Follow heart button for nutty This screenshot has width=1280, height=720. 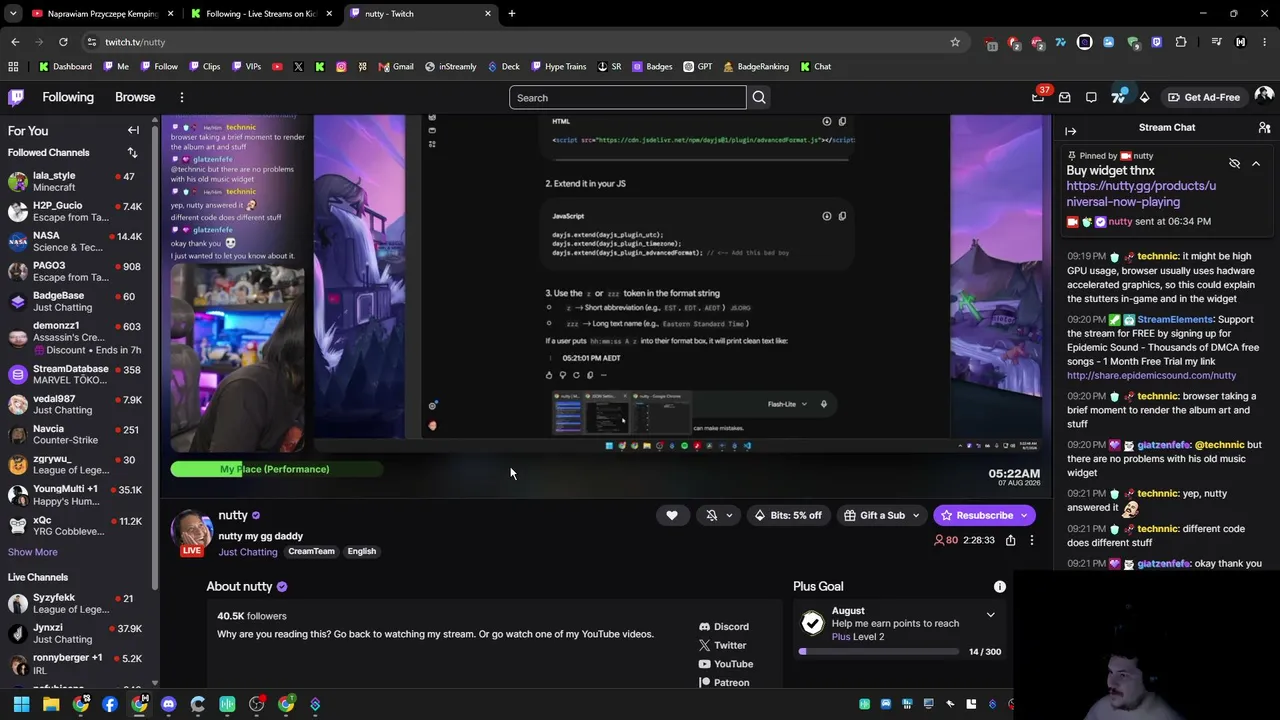coord(672,515)
